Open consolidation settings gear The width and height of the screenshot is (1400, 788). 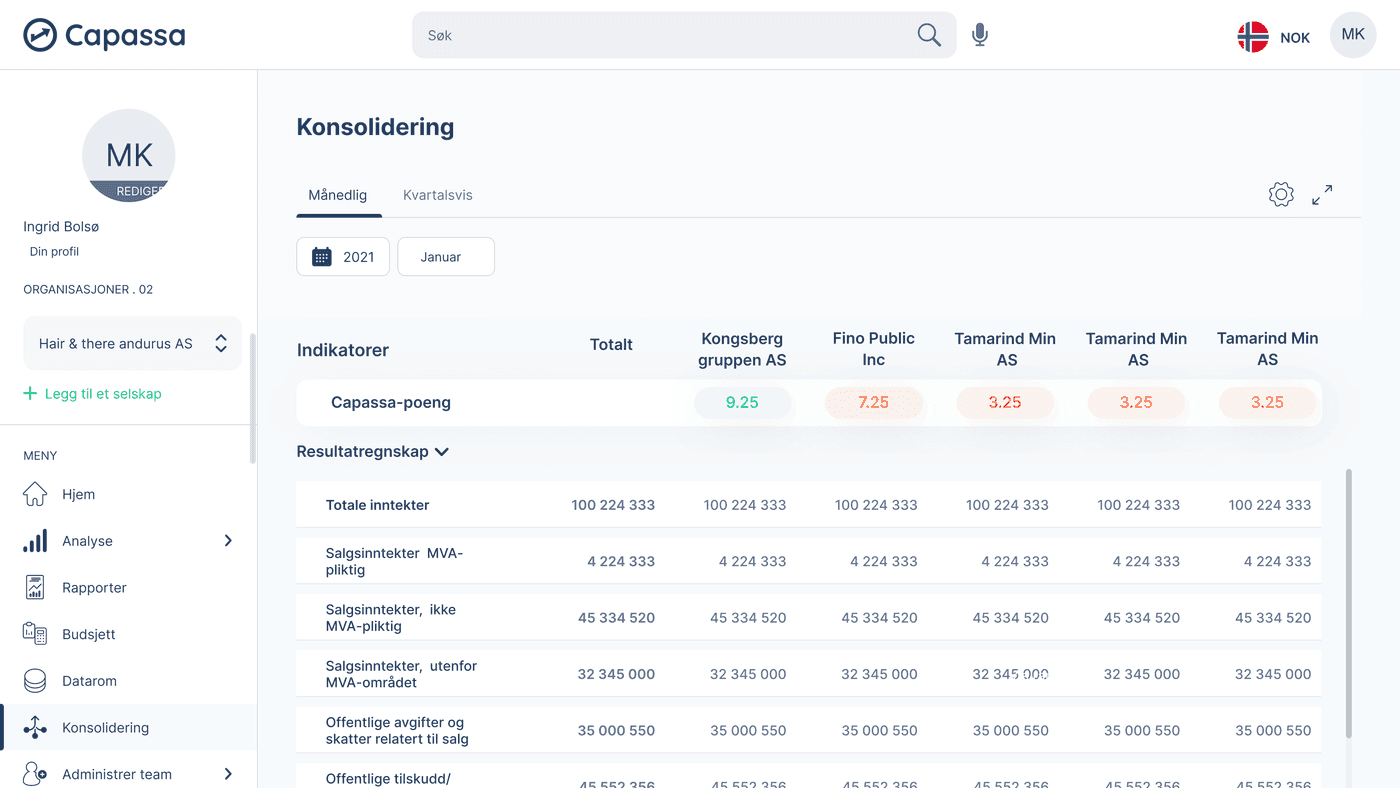pos(1281,195)
